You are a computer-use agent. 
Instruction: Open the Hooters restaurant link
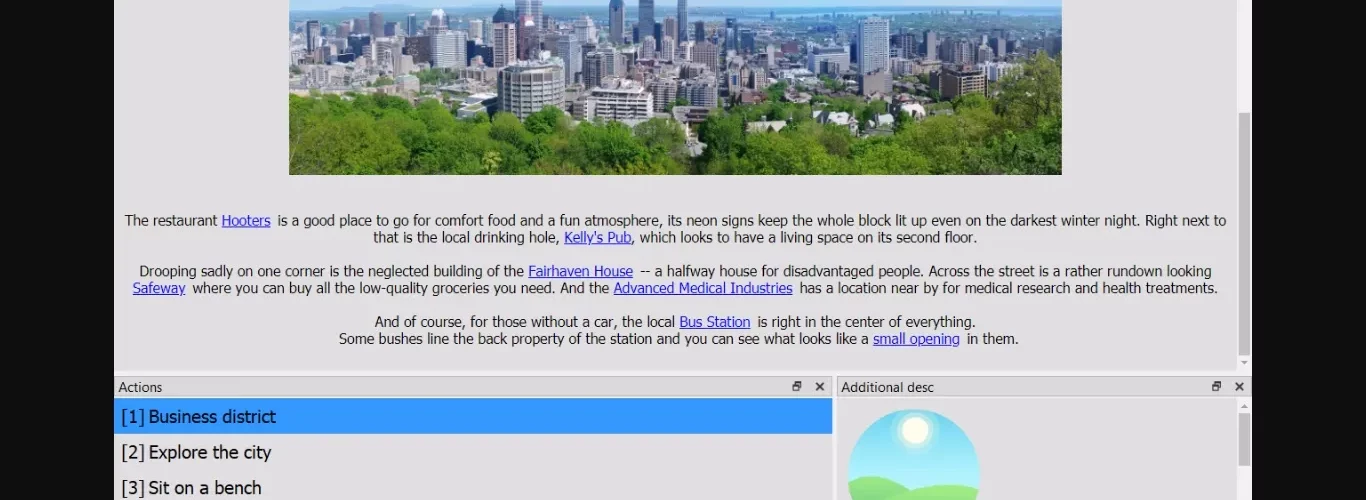click(246, 221)
